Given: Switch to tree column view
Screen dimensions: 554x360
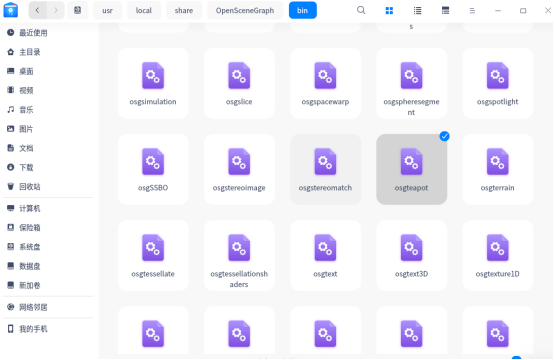Looking at the screenshot, I should 446,11.
